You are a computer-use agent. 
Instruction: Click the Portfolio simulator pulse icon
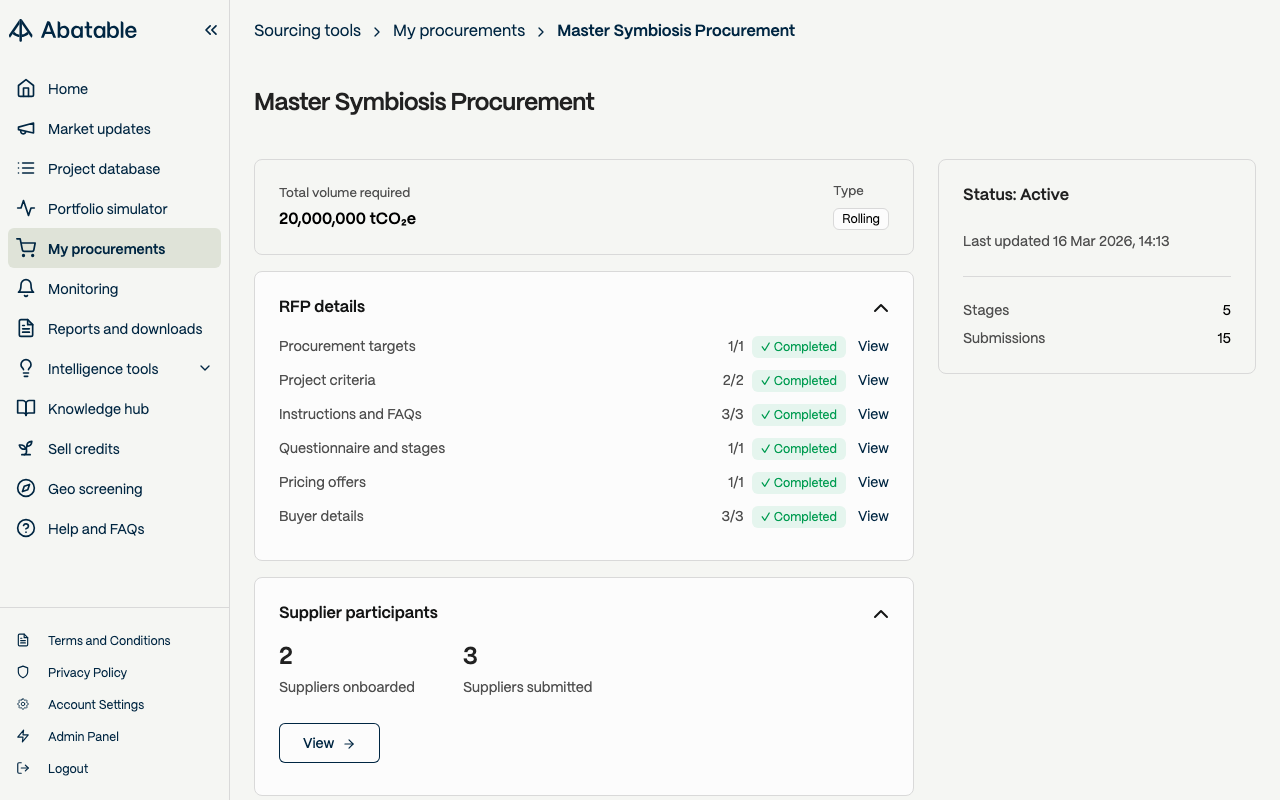point(27,209)
